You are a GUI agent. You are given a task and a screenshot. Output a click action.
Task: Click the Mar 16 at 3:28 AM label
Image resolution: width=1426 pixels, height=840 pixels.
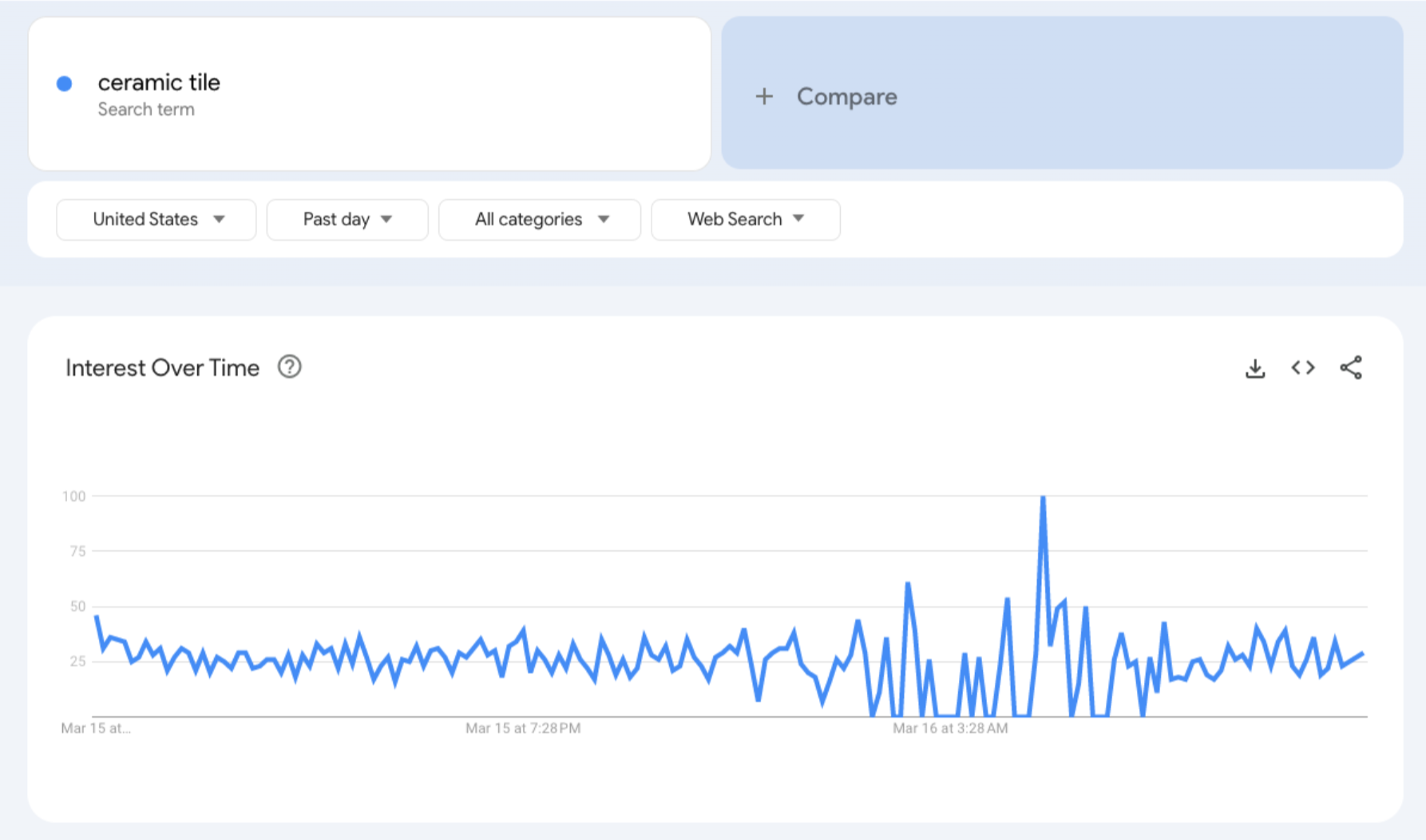950,728
